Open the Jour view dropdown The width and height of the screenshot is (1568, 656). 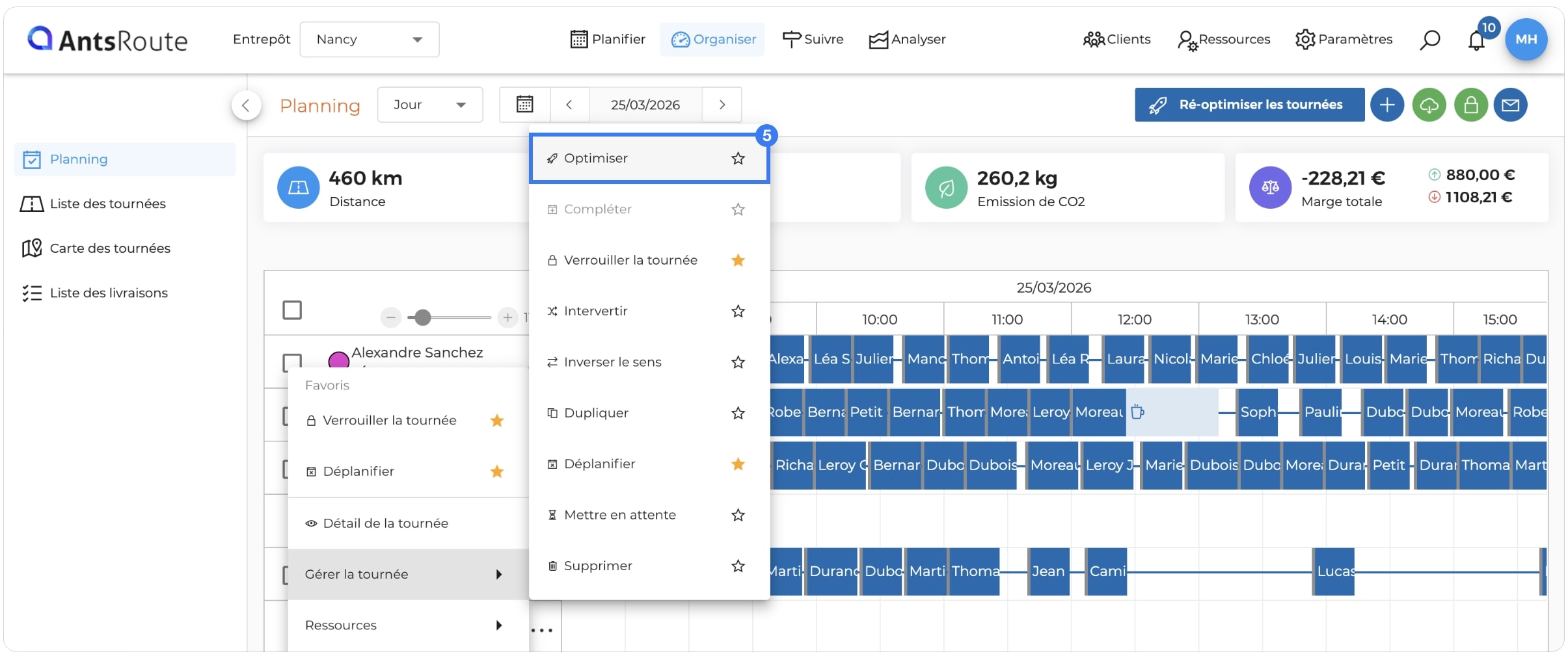(x=430, y=105)
